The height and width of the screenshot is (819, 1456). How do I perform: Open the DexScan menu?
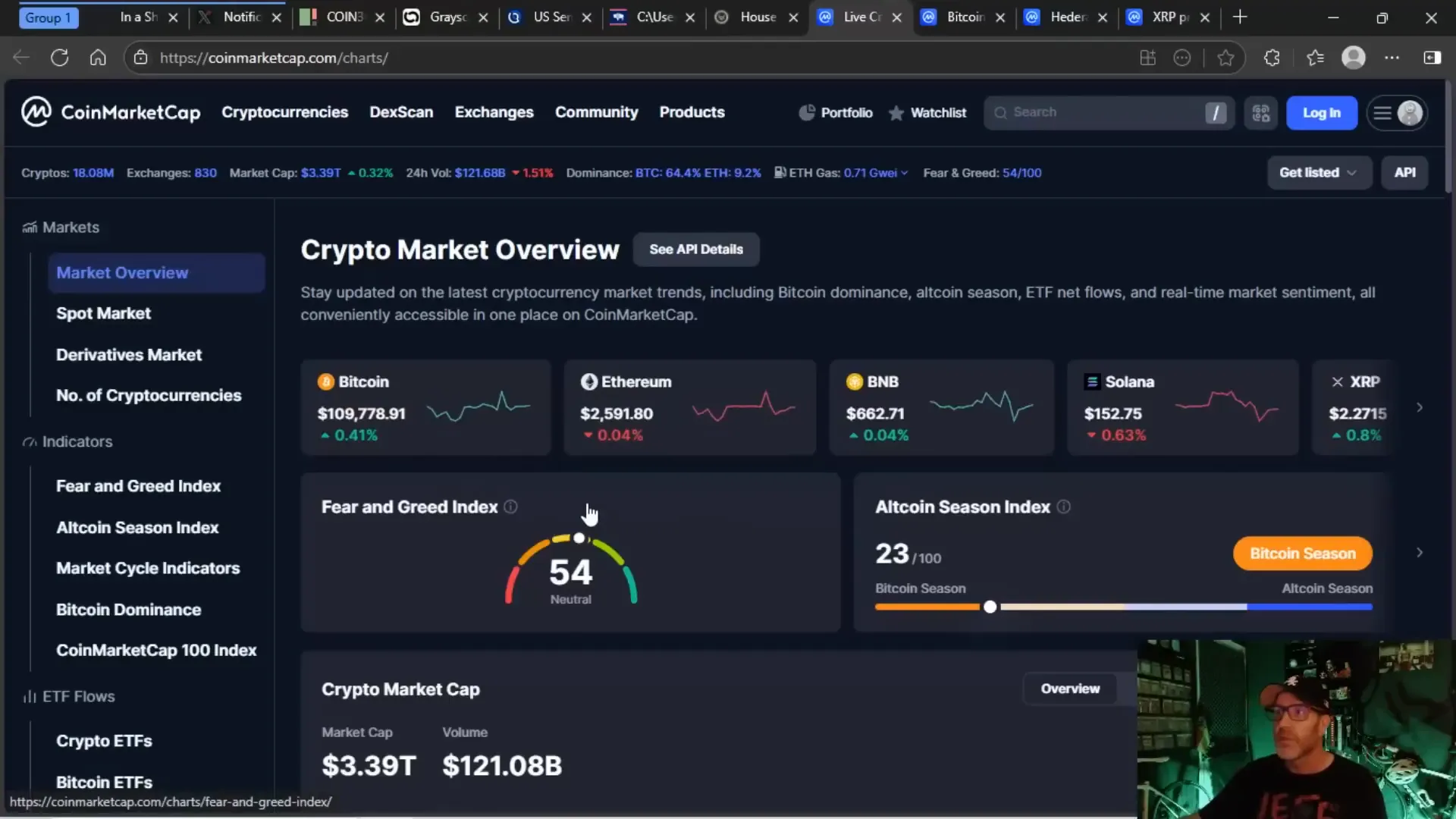coord(401,112)
